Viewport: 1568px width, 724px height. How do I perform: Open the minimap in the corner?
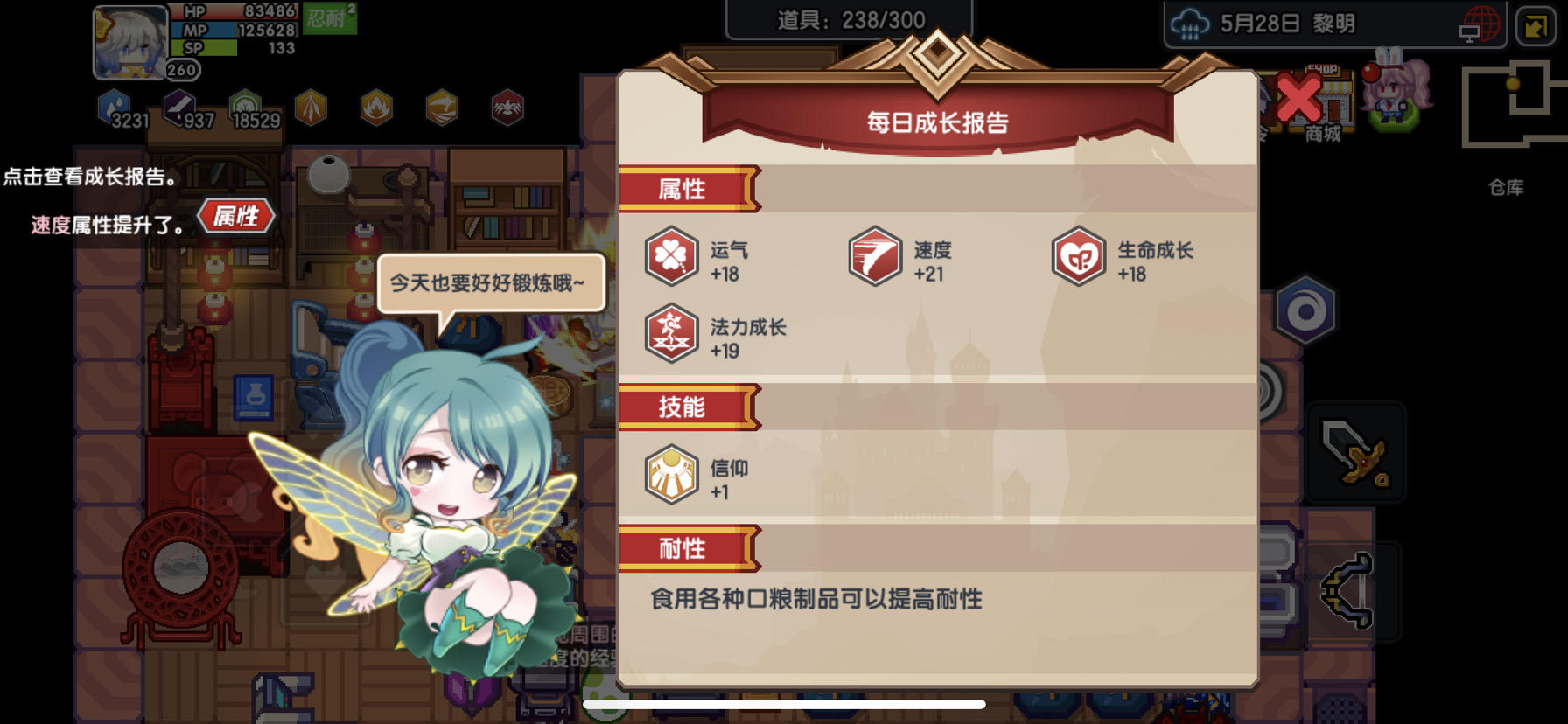pos(1514,101)
